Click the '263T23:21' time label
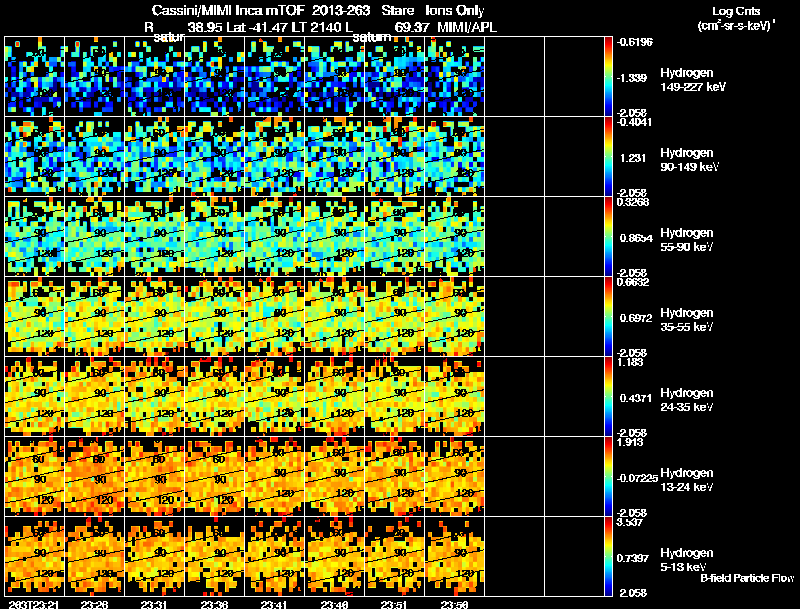Viewport: 800px width, 609px height. click(35, 605)
